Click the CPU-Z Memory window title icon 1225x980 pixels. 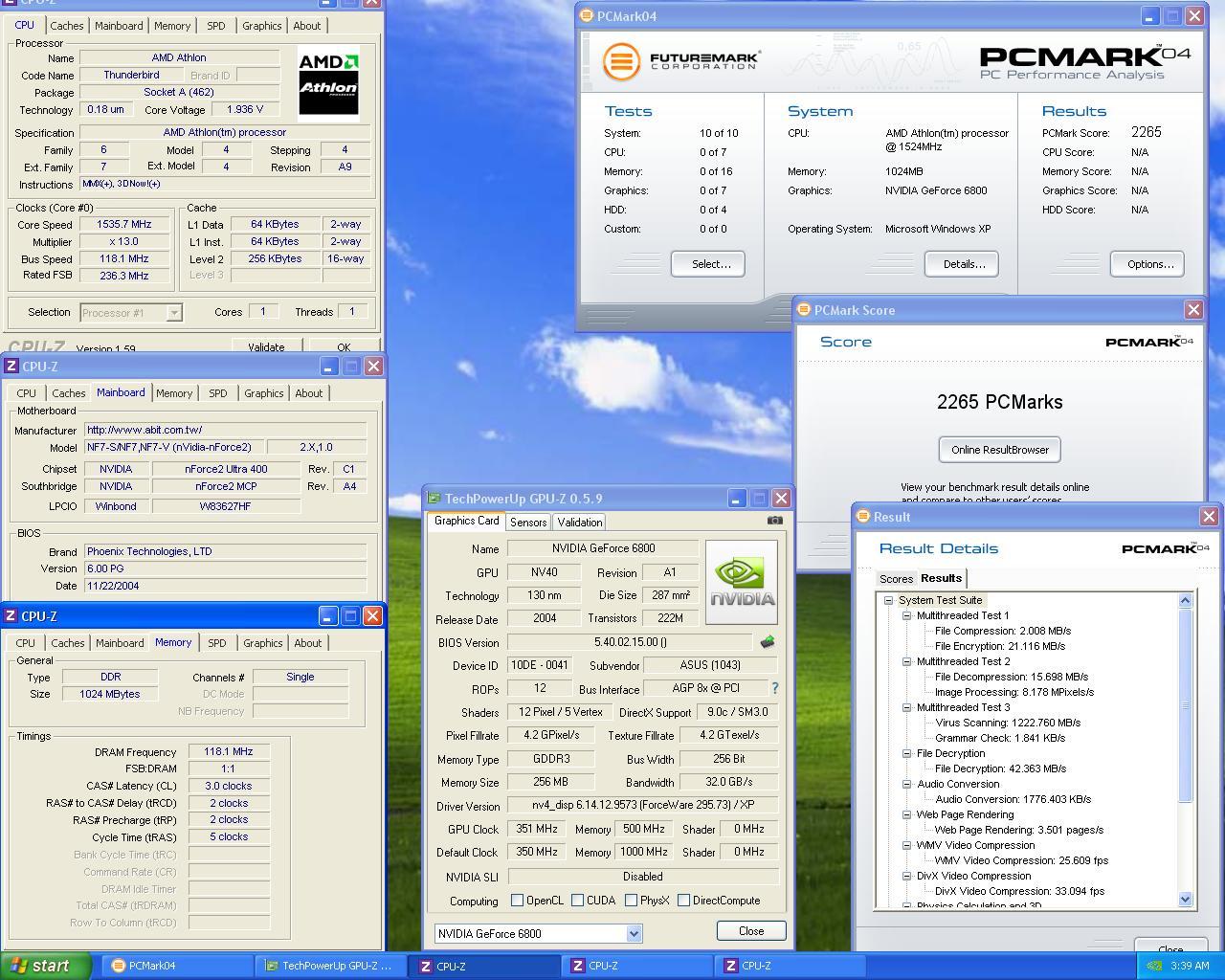tap(11, 616)
